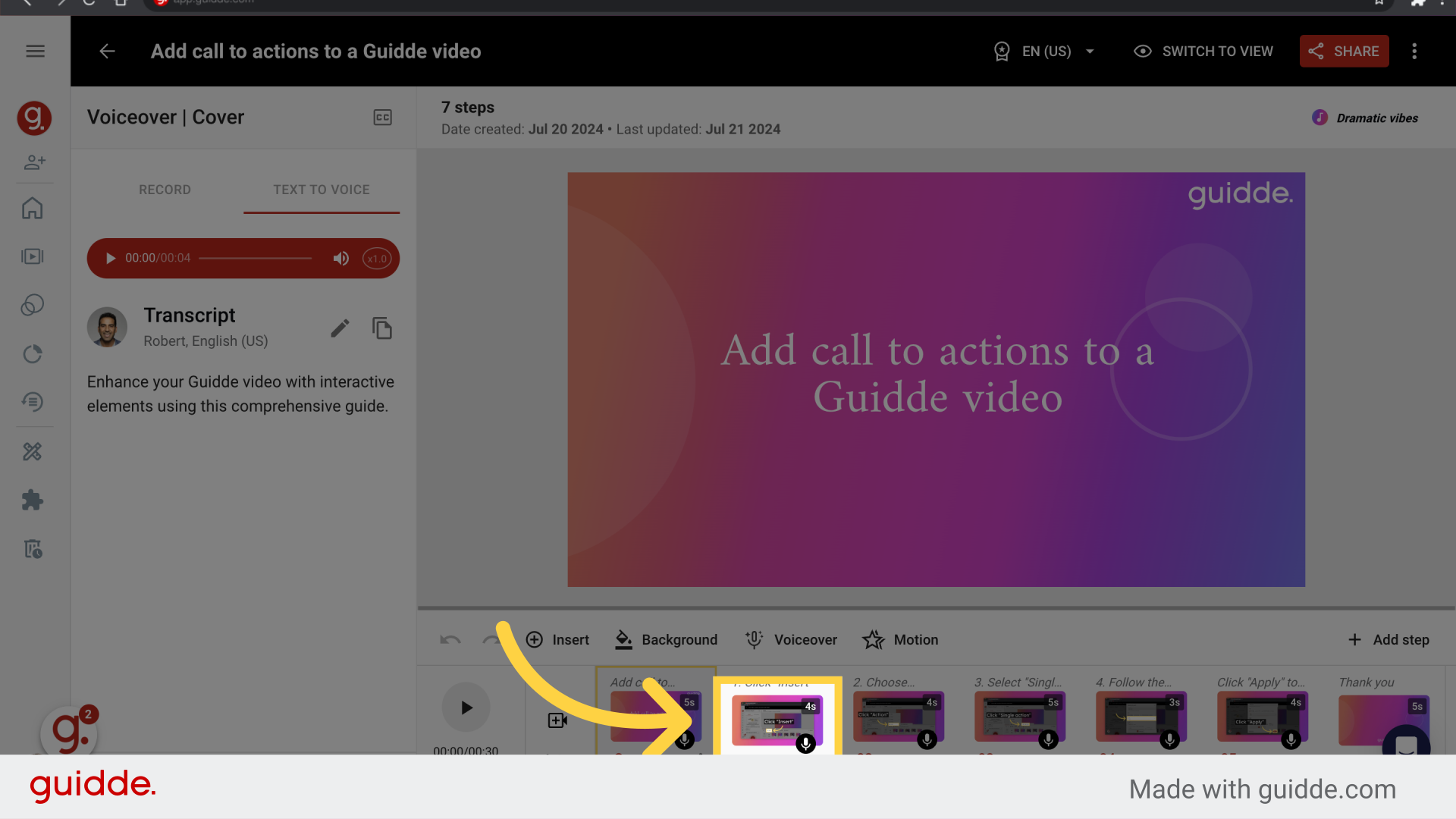Click the Voiceover toolbar icon
Image resolution: width=1456 pixels, height=819 pixels.
pyautogui.click(x=791, y=639)
